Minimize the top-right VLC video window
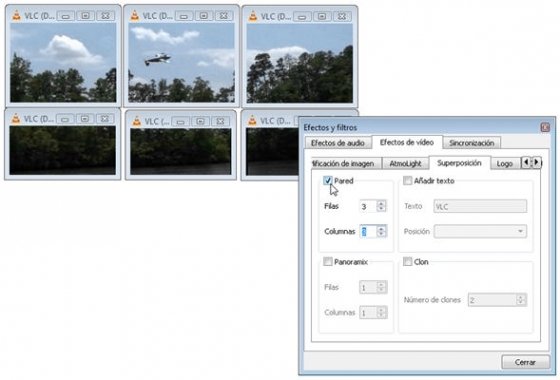This screenshot has width=560, height=380. click(302, 16)
